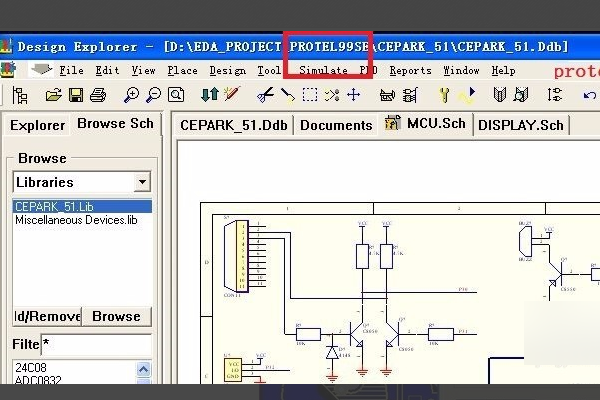Open the Reports menu
Screen dimensions: 600x400
411,70
